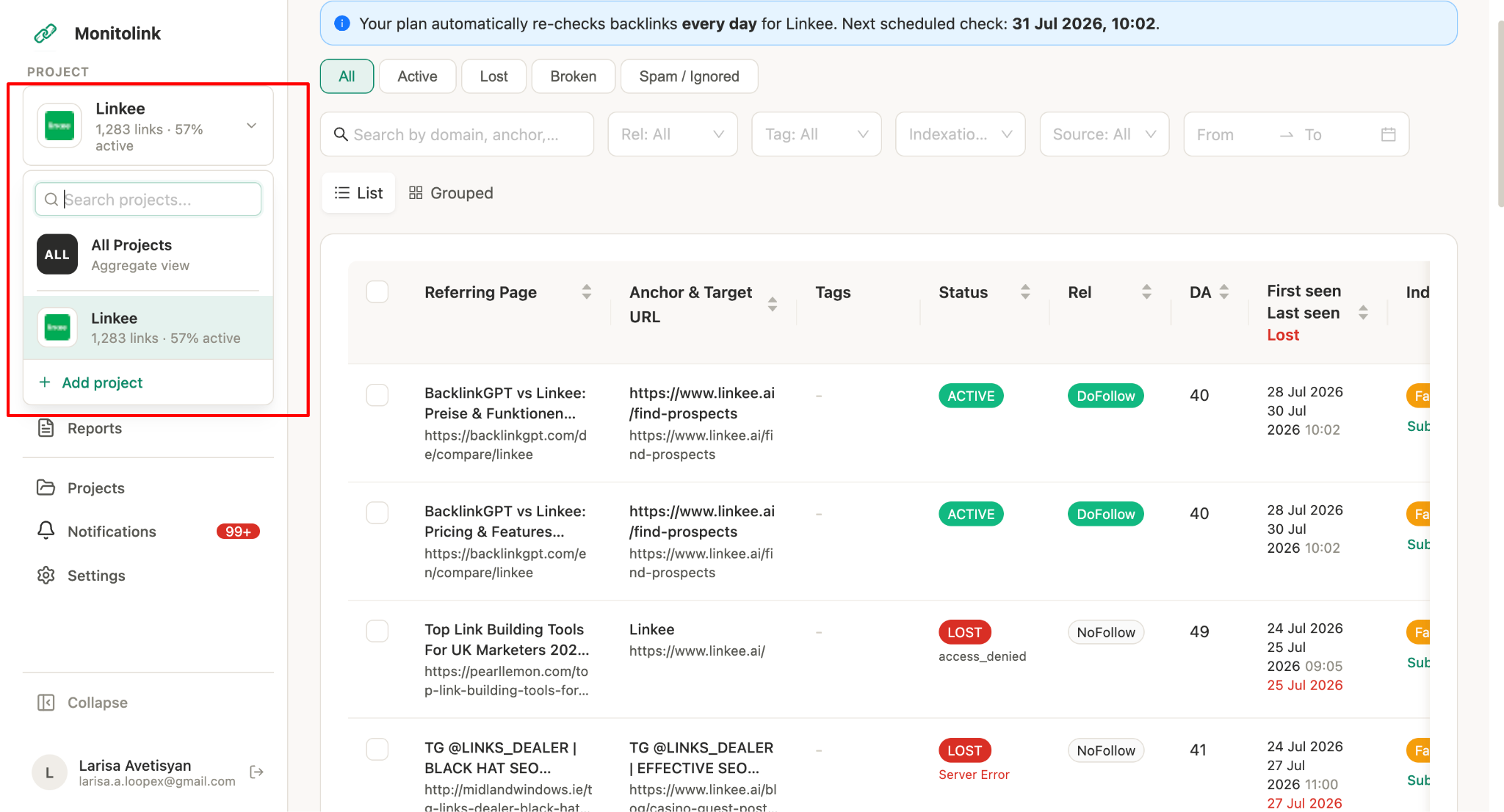
Task: Sort by Rel column arrows
Action: point(1146,292)
